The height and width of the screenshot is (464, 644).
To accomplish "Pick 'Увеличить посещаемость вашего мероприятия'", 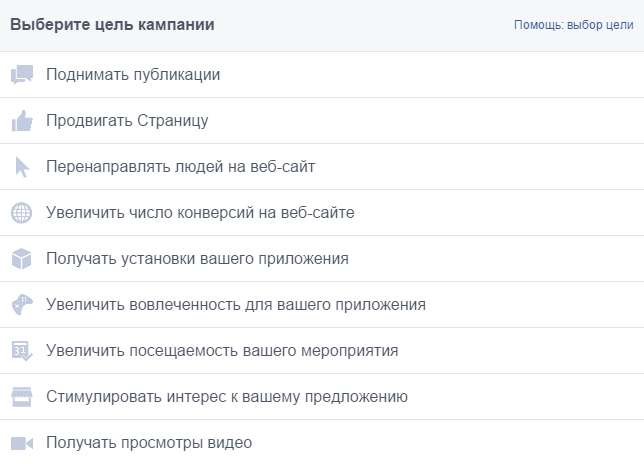I will tap(222, 351).
